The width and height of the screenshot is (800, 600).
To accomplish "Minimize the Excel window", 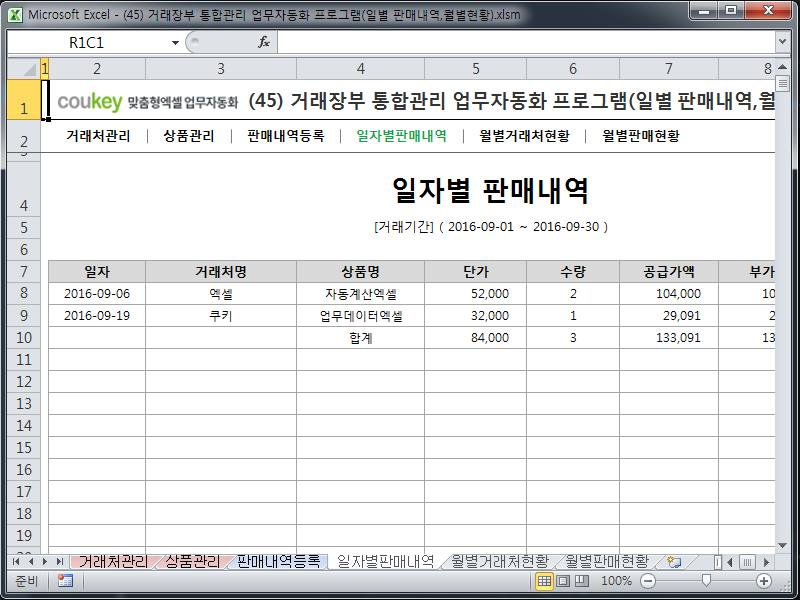I will 705,11.
